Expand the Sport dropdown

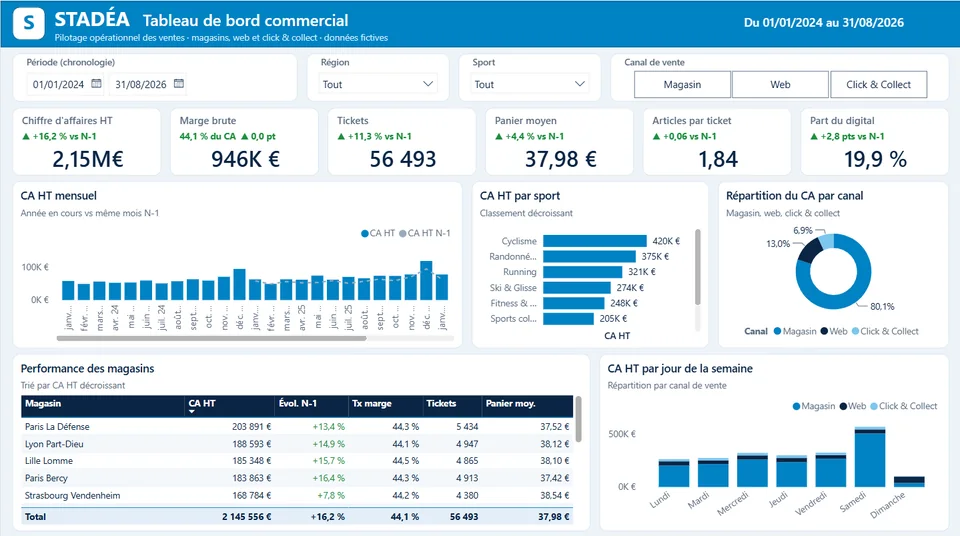(x=530, y=84)
